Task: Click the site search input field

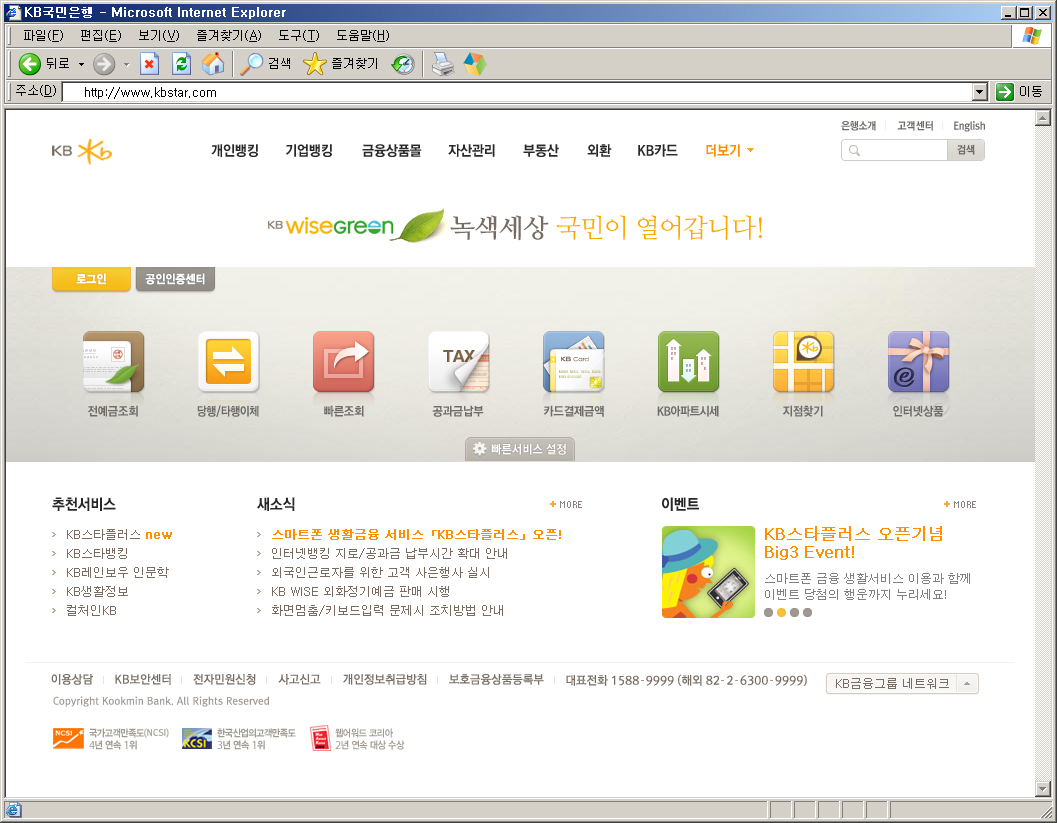Action: (x=895, y=150)
